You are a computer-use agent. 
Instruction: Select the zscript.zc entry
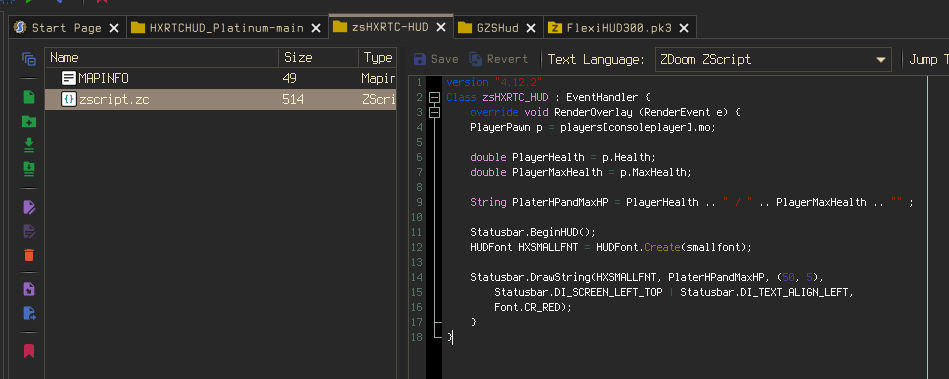[x=220, y=99]
